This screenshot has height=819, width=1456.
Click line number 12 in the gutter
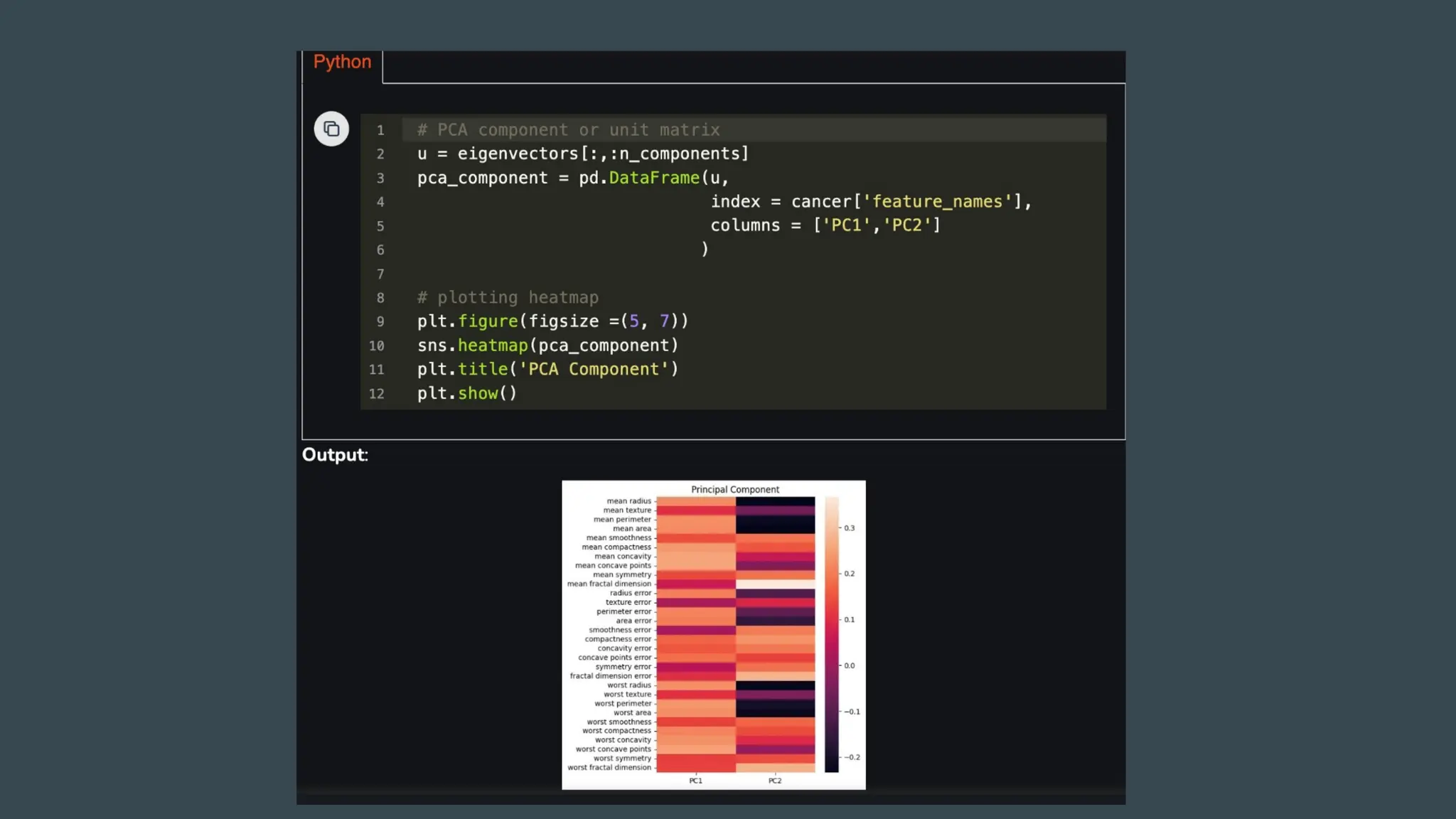click(x=376, y=394)
